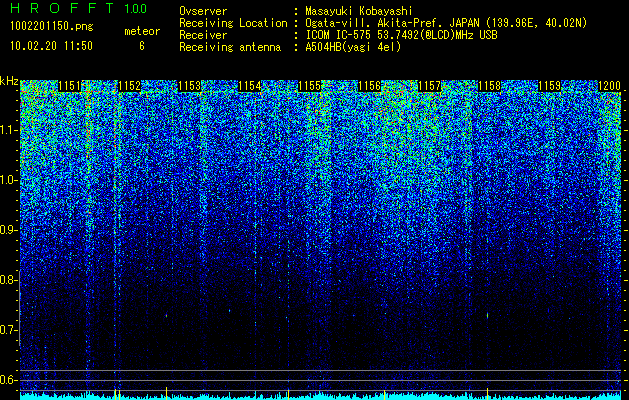Click yellow meteor tick just before 1155
This screenshot has height=400, width=629.
coord(288,394)
